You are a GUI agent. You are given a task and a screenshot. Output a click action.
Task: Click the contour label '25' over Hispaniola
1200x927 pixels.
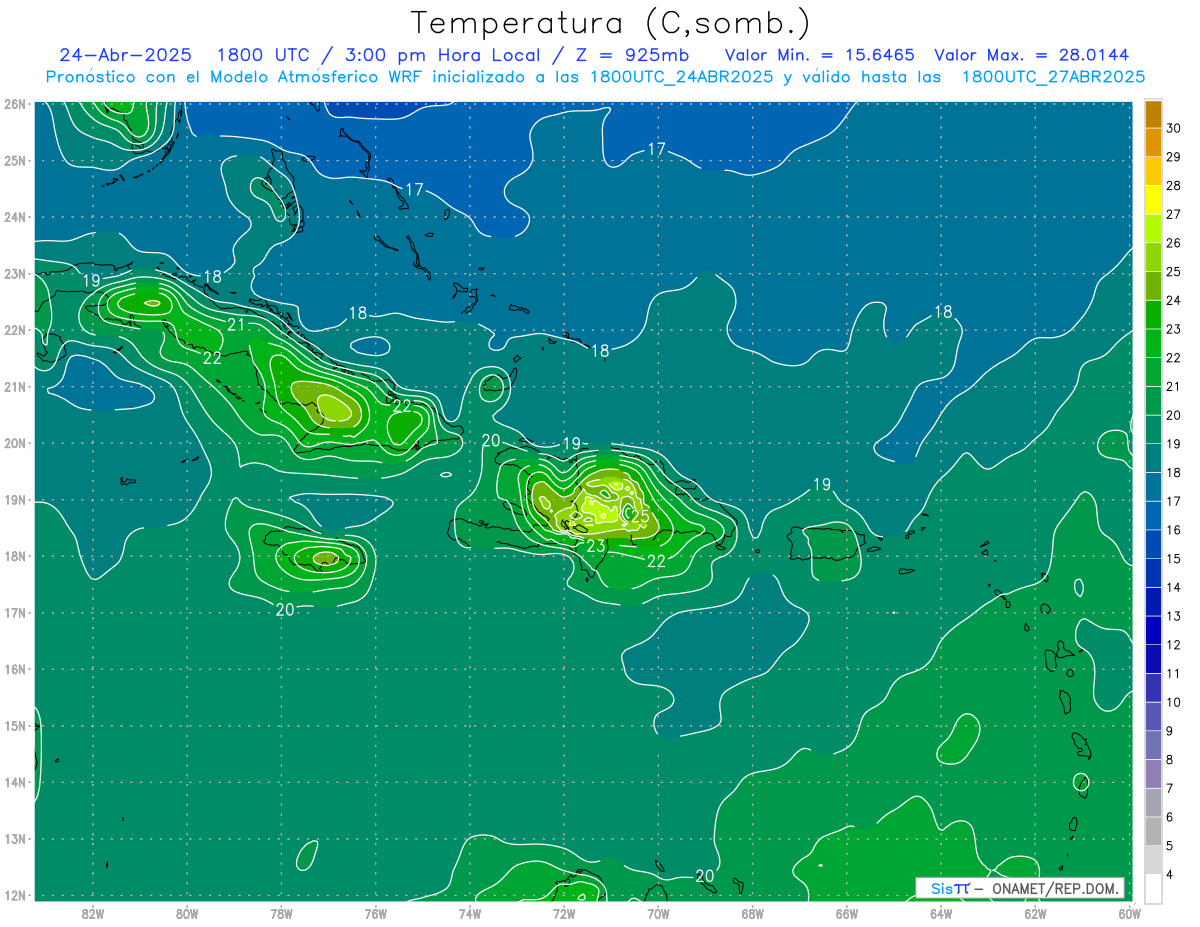coord(640,516)
